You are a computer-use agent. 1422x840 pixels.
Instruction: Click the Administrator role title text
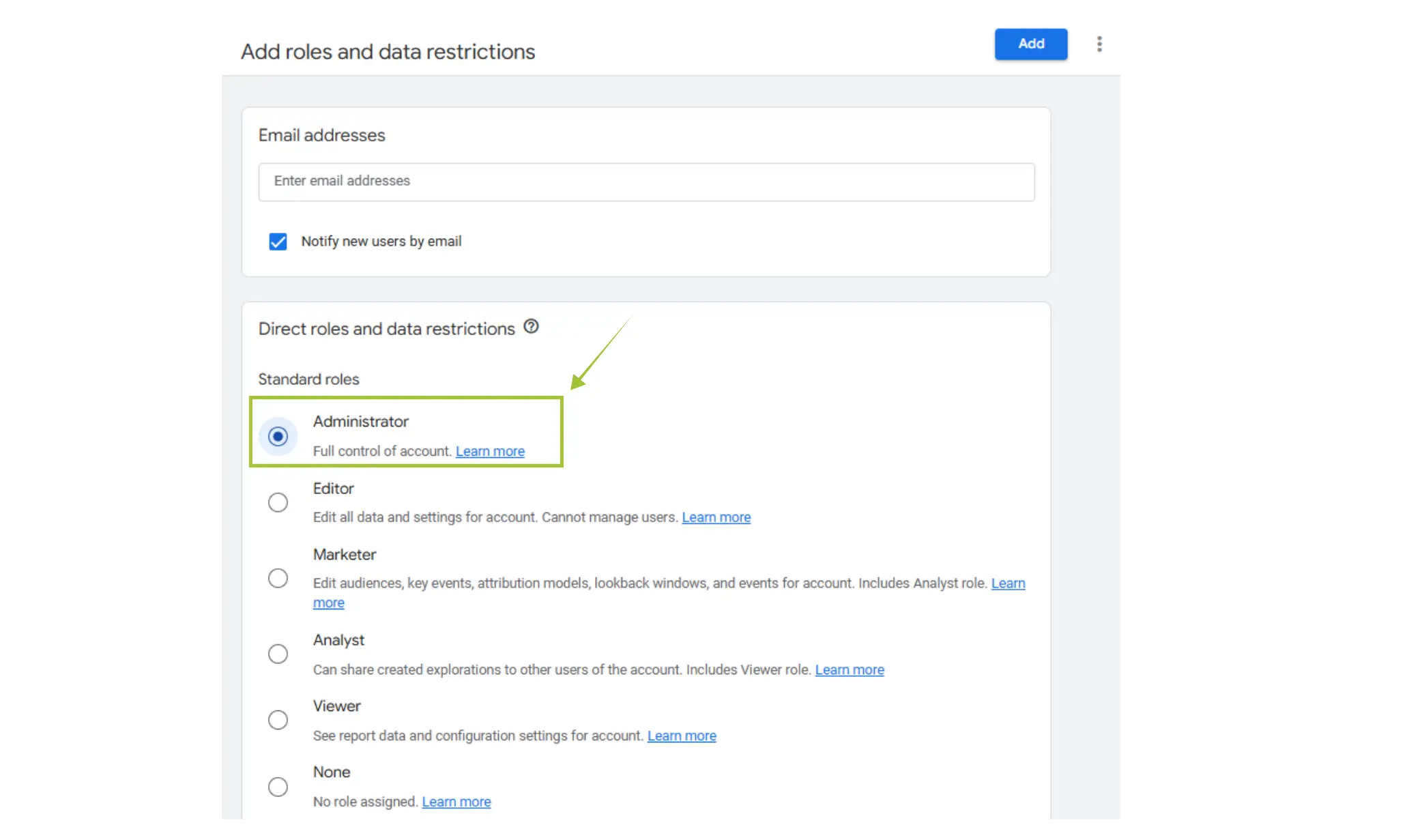(x=360, y=422)
